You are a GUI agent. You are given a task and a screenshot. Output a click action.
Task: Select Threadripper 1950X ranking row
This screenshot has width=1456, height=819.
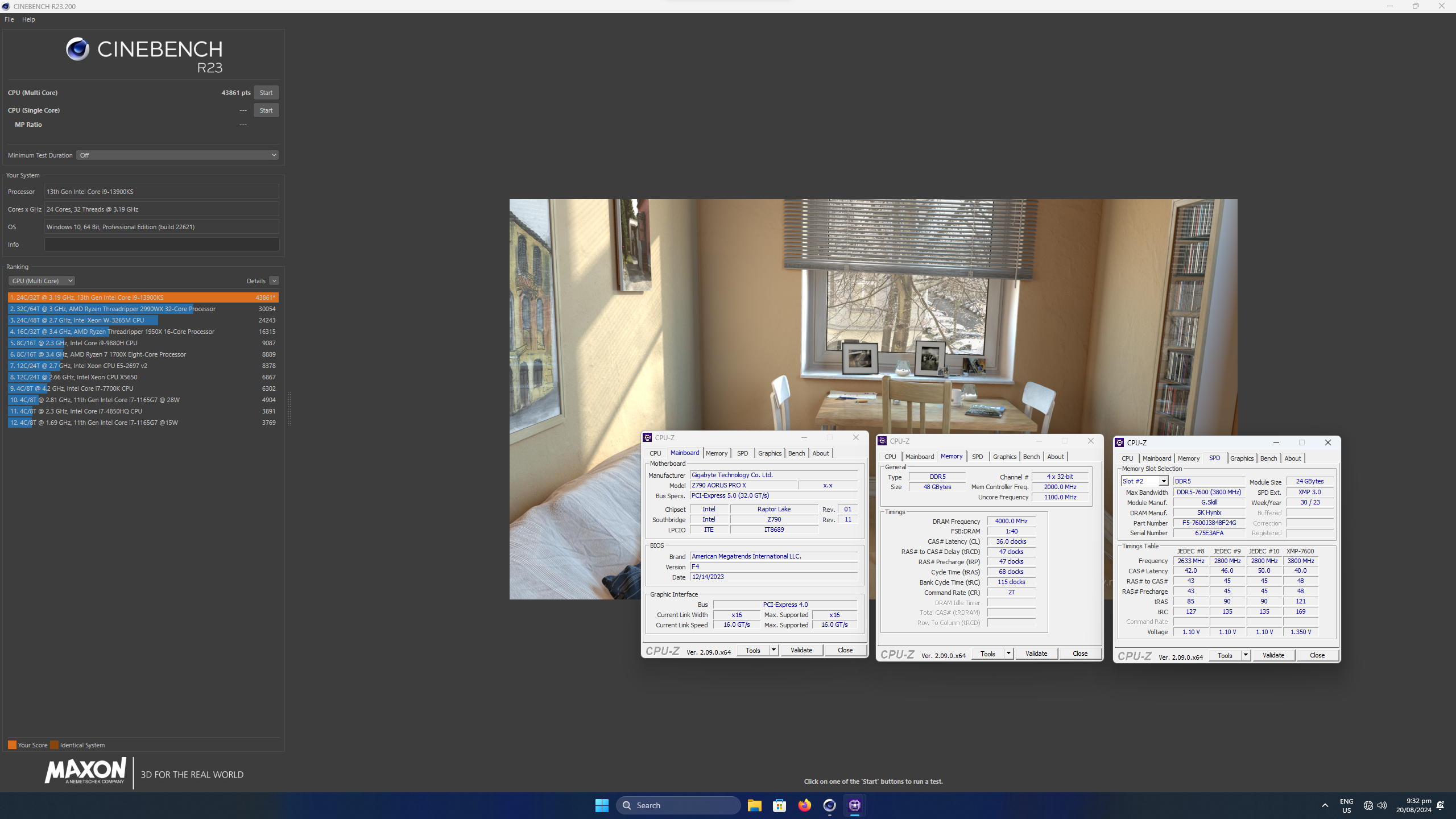click(x=143, y=332)
